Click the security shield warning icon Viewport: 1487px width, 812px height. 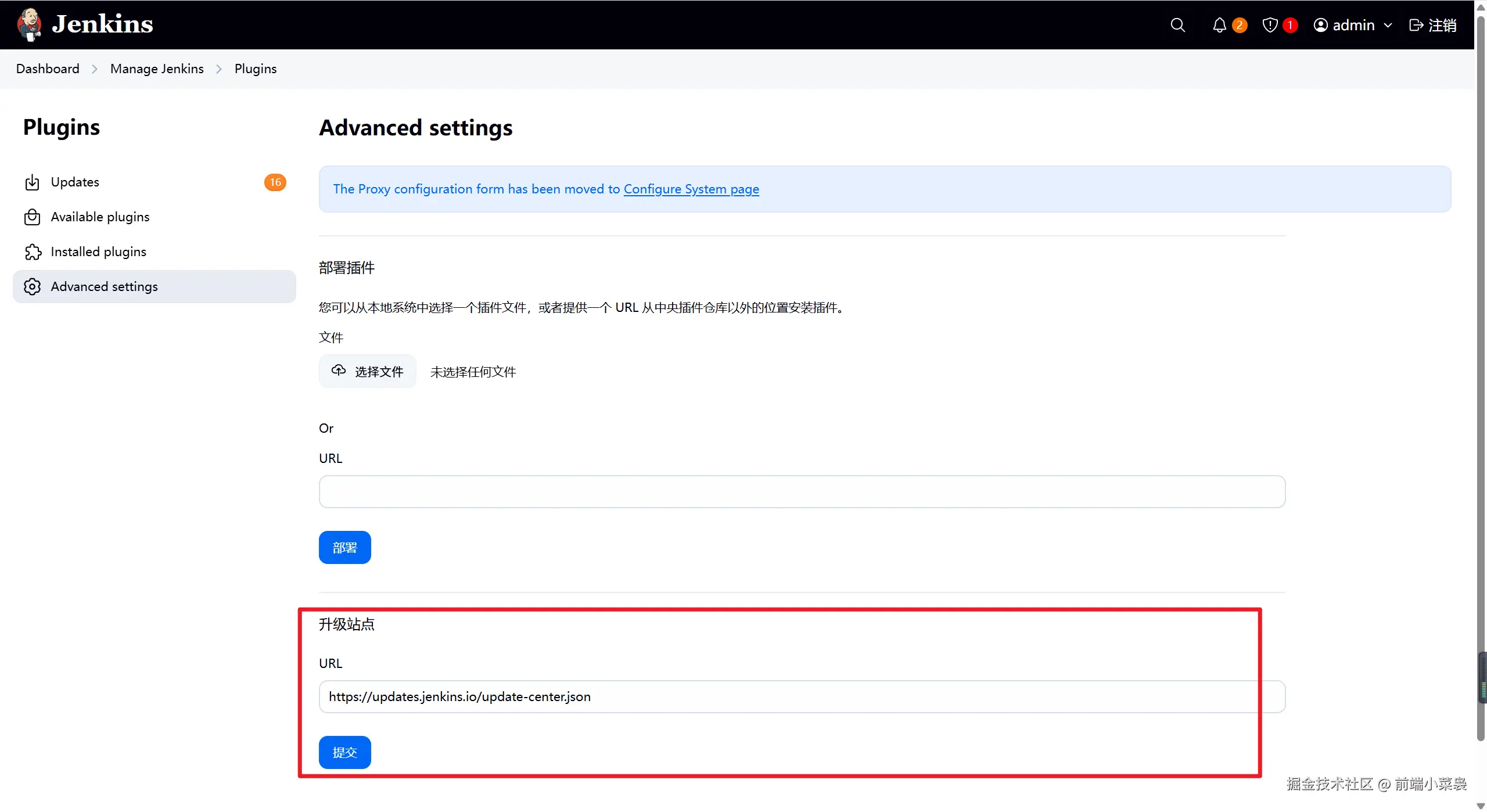tap(1270, 25)
